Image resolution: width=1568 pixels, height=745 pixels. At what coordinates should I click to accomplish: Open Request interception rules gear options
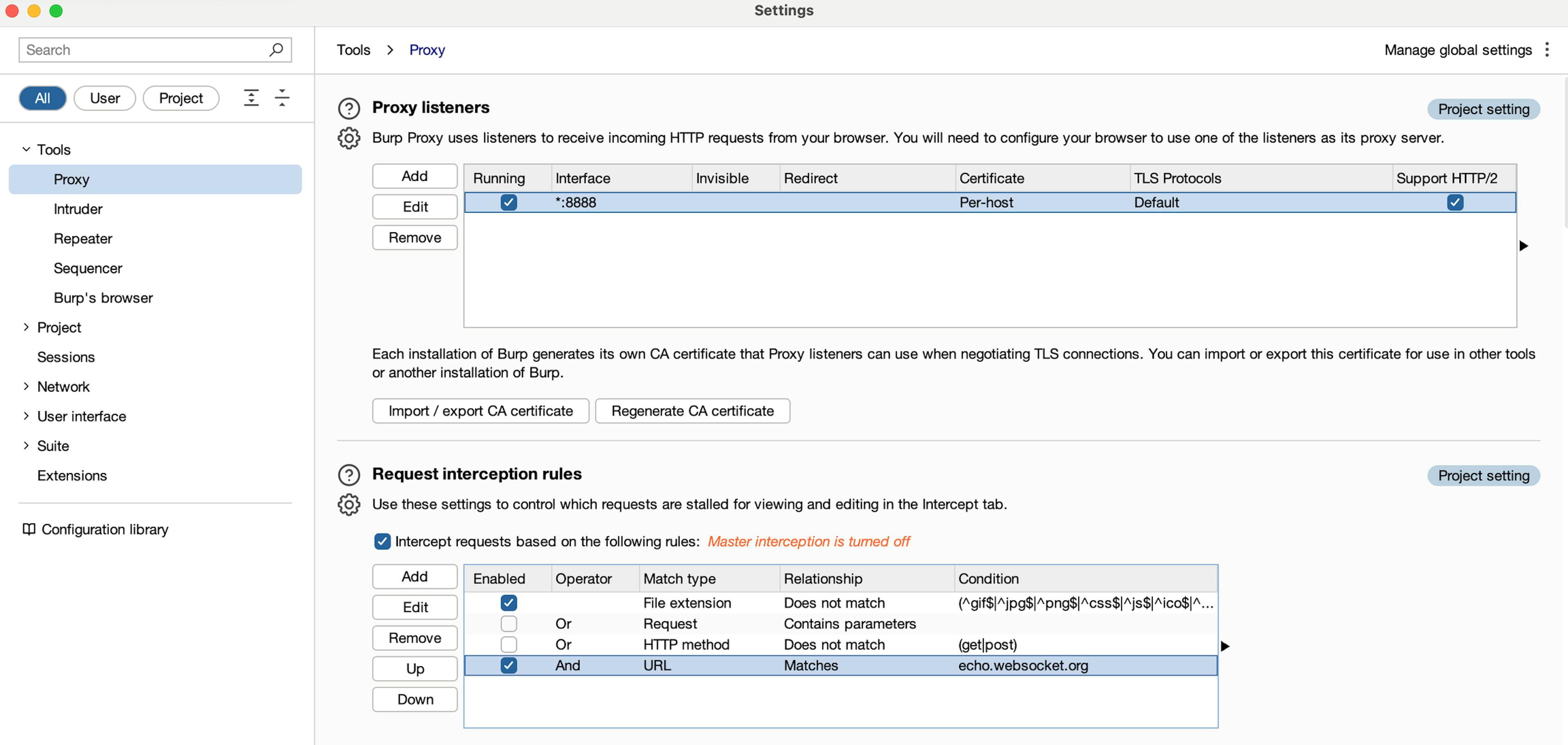[349, 505]
